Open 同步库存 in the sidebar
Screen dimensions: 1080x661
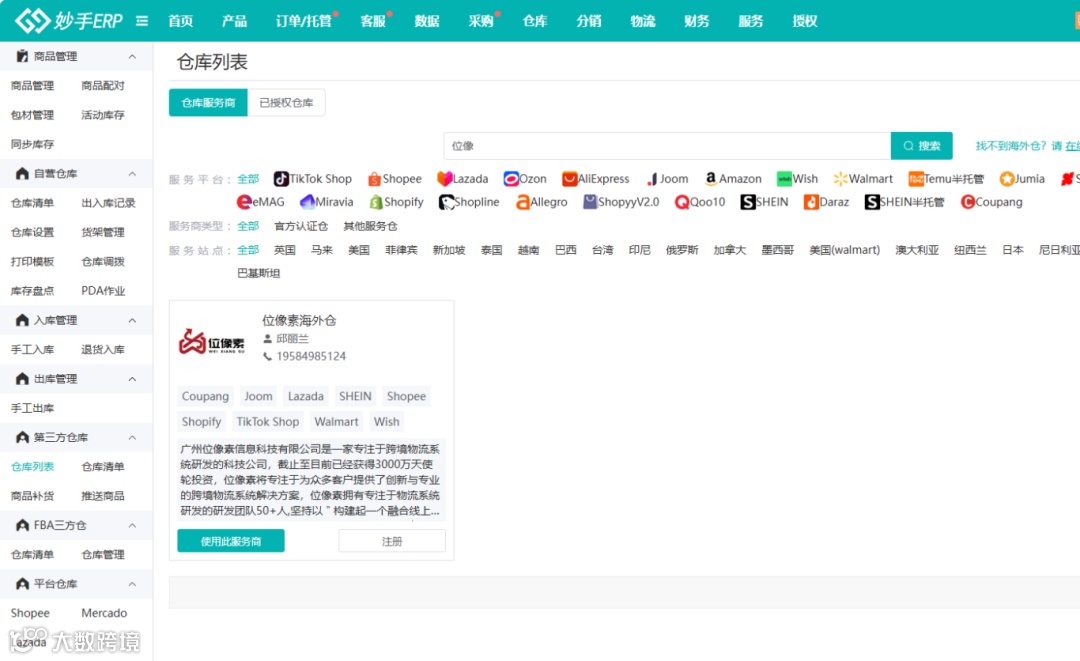tap(32, 144)
